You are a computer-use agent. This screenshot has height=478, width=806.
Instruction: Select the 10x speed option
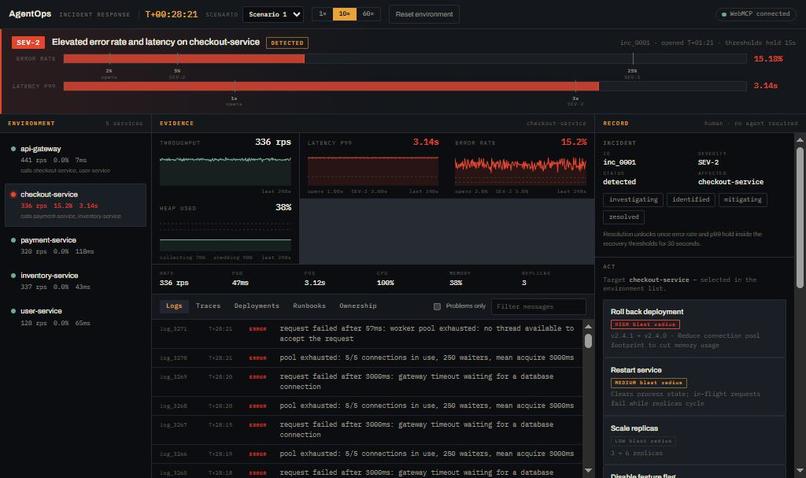pos(344,14)
